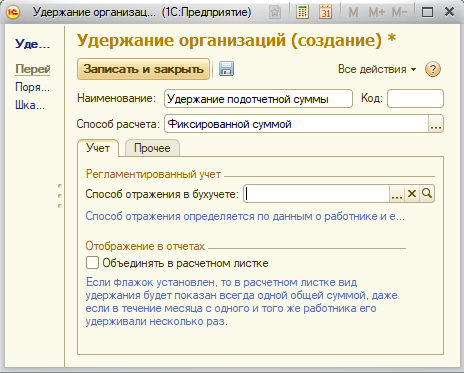464x373 pixels.
Task: Select the Уде... navigation item
Action: 32,44
